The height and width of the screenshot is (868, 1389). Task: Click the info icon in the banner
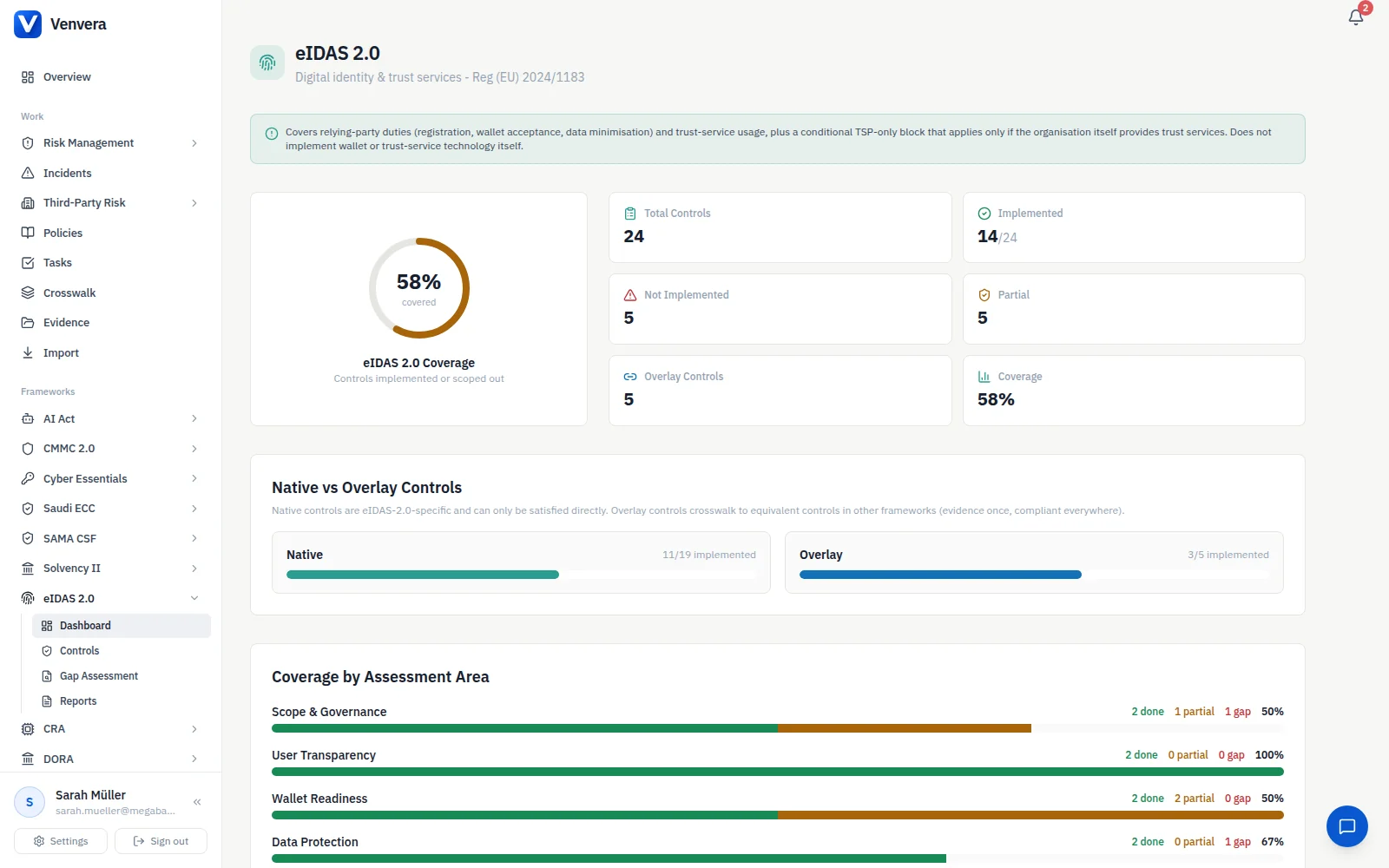271,134
